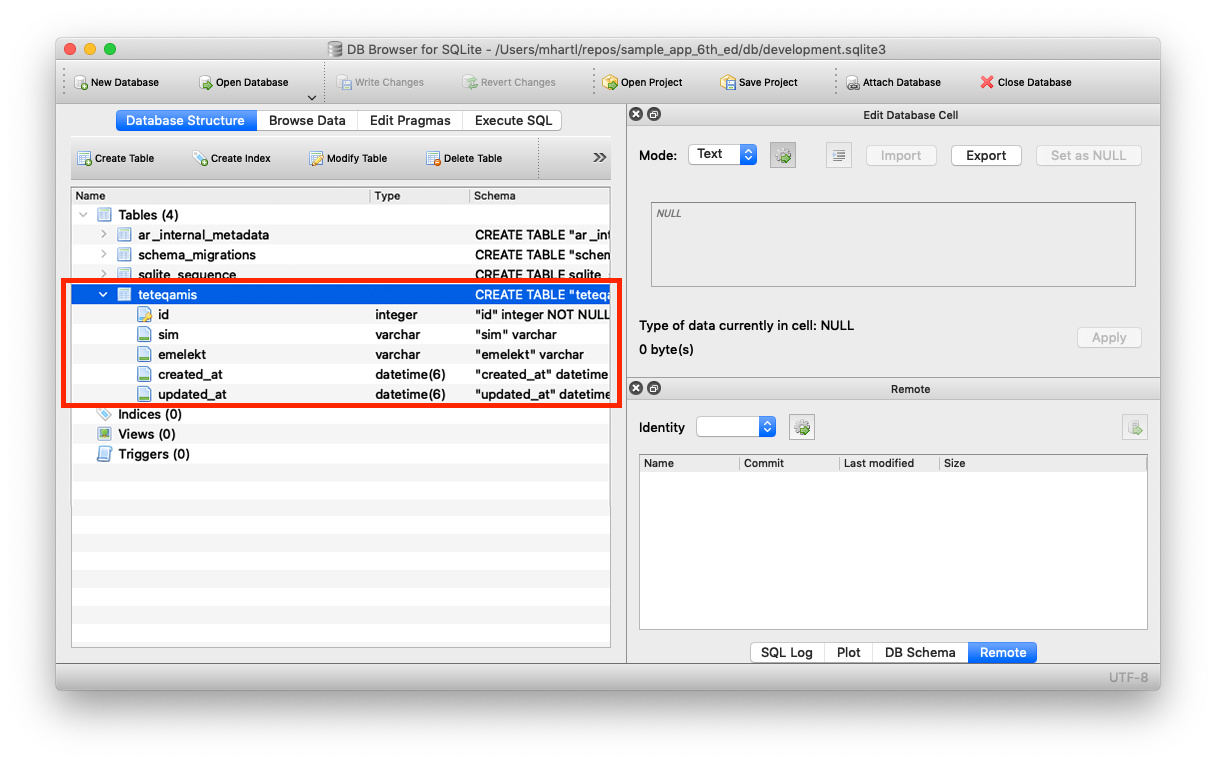Show more toolbar items via double chevron

(x=600, y=157)
